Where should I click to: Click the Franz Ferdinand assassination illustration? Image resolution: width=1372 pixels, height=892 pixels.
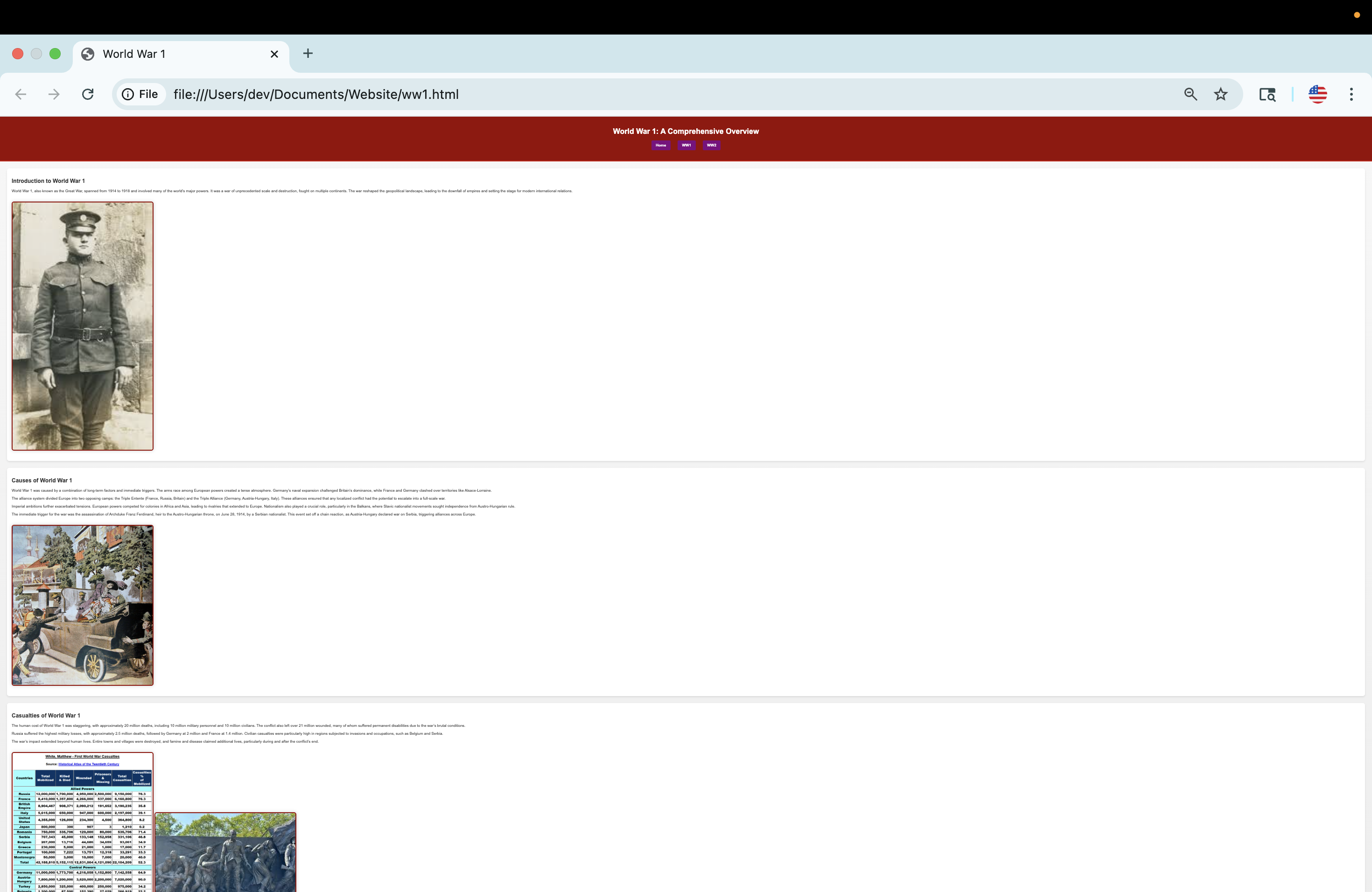(83, 605)
